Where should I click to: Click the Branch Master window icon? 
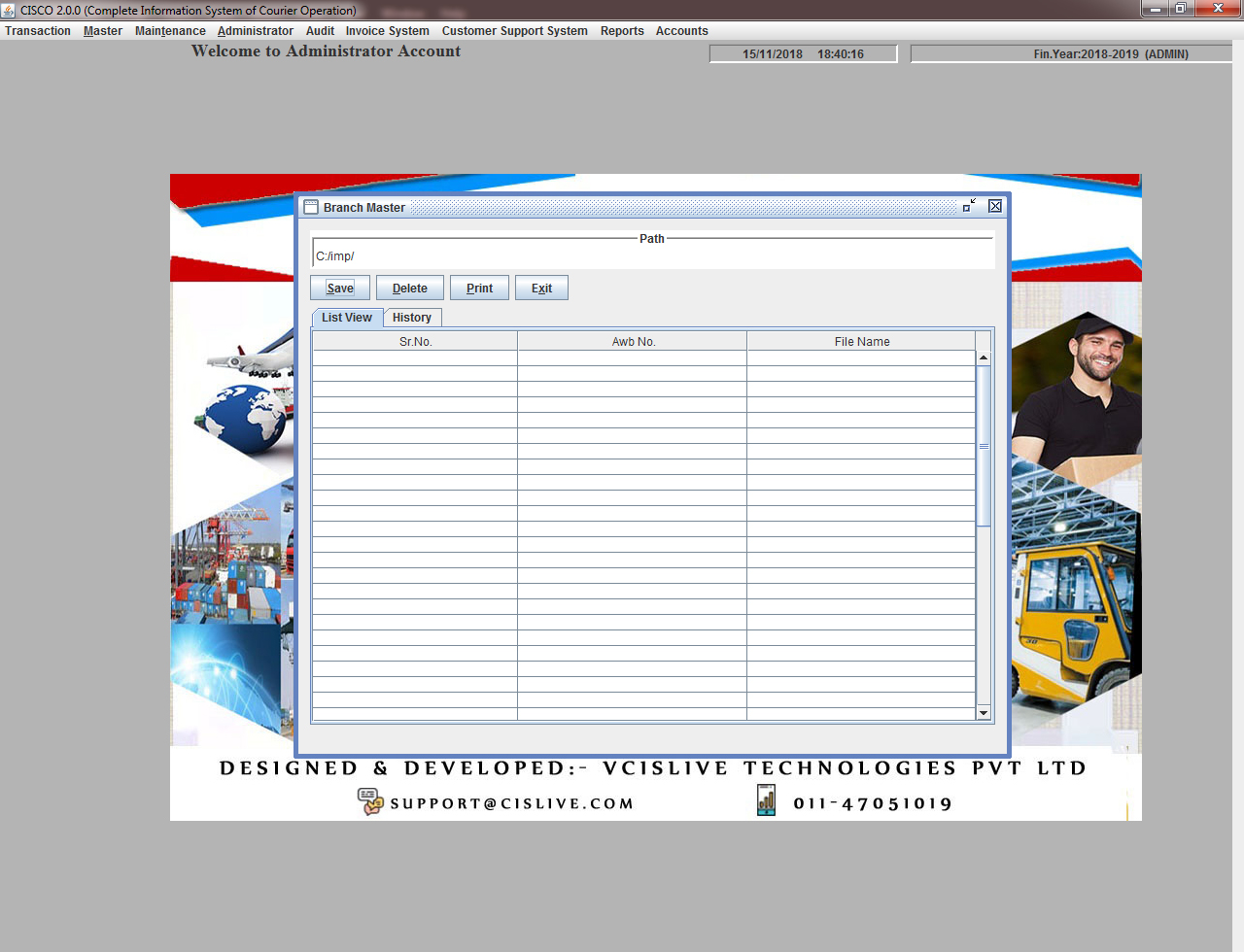point(311,207)
